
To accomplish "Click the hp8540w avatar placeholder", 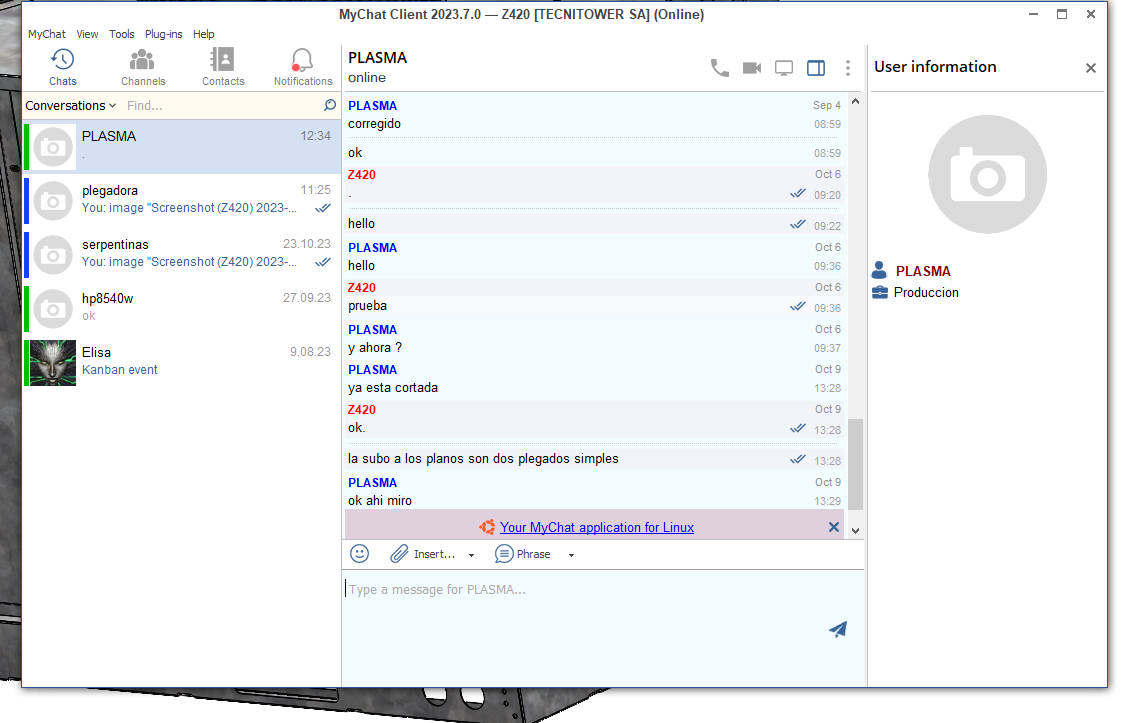I will (x=53, y=309).
